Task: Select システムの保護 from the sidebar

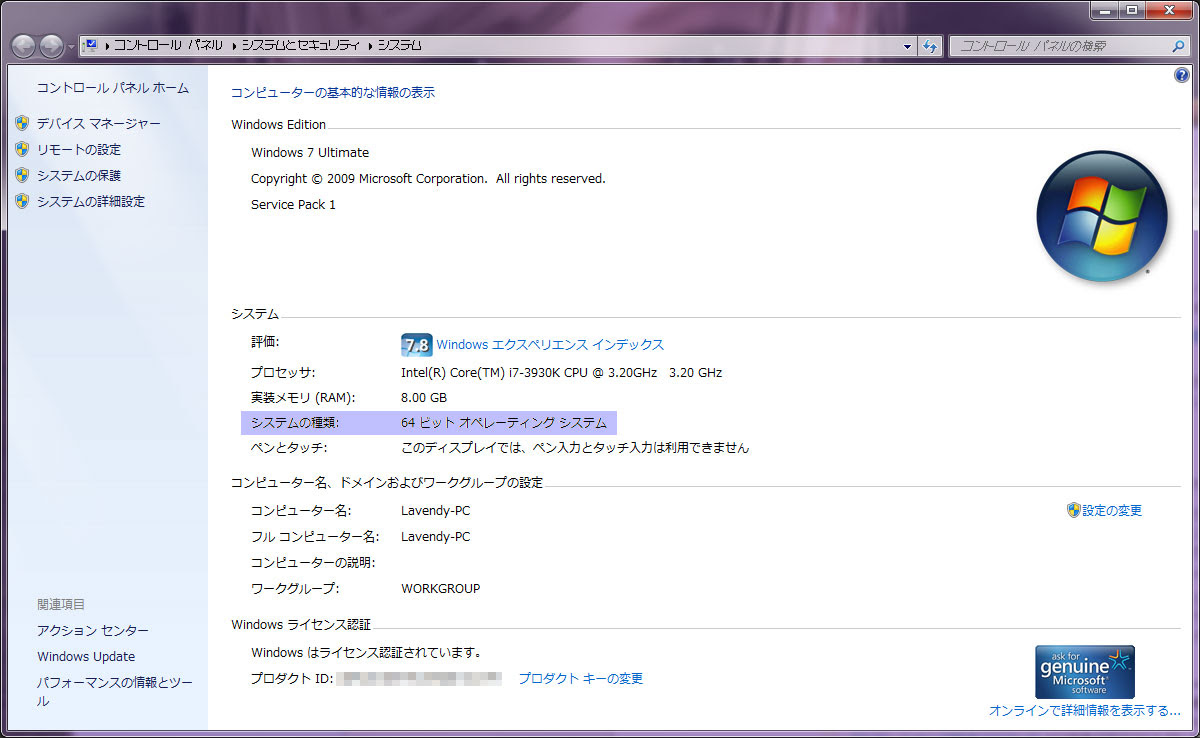Action: pos(80,175)
